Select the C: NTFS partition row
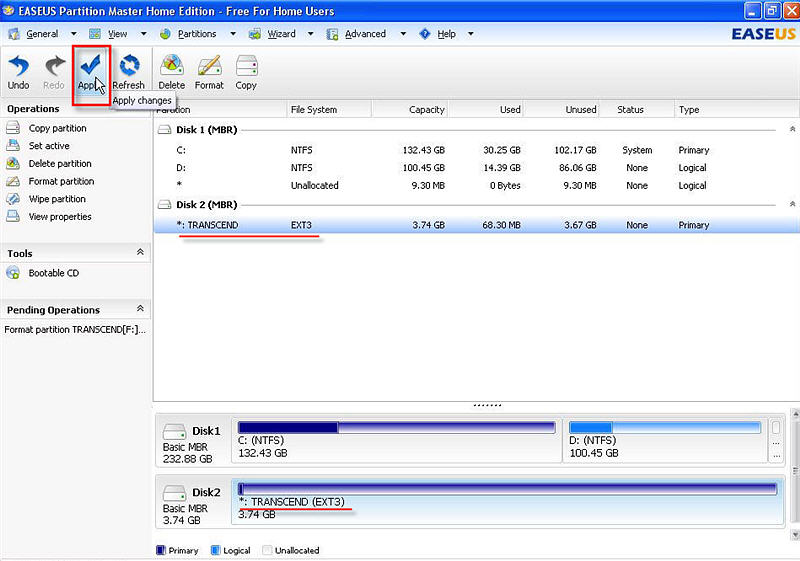Image resolution: width=800 pixels, height=561 pixels. pos(476,150)
